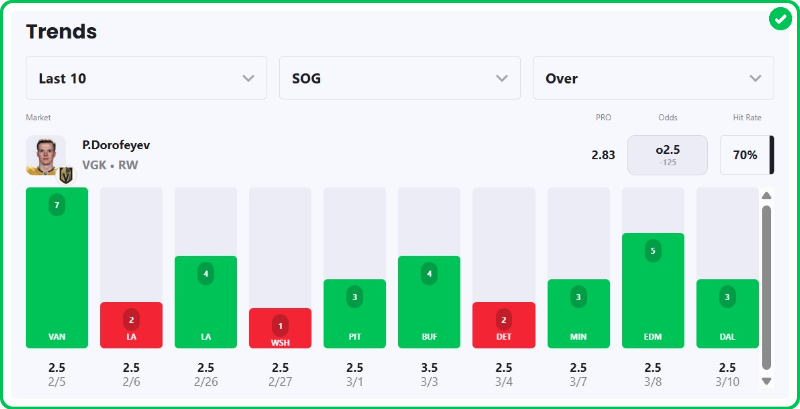This screenshot has width=800, height=409.
Task: Click the MIN bar dated 3/7
Action: click(x=578, y=313)
